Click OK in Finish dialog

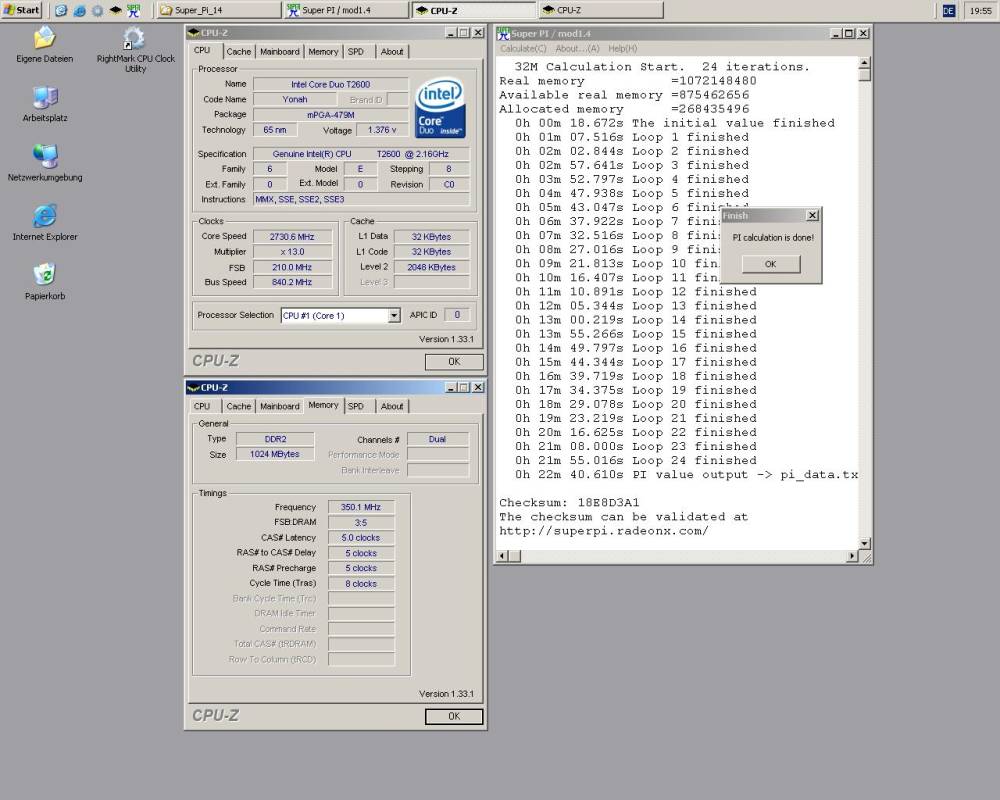click(x=770, y=264)
